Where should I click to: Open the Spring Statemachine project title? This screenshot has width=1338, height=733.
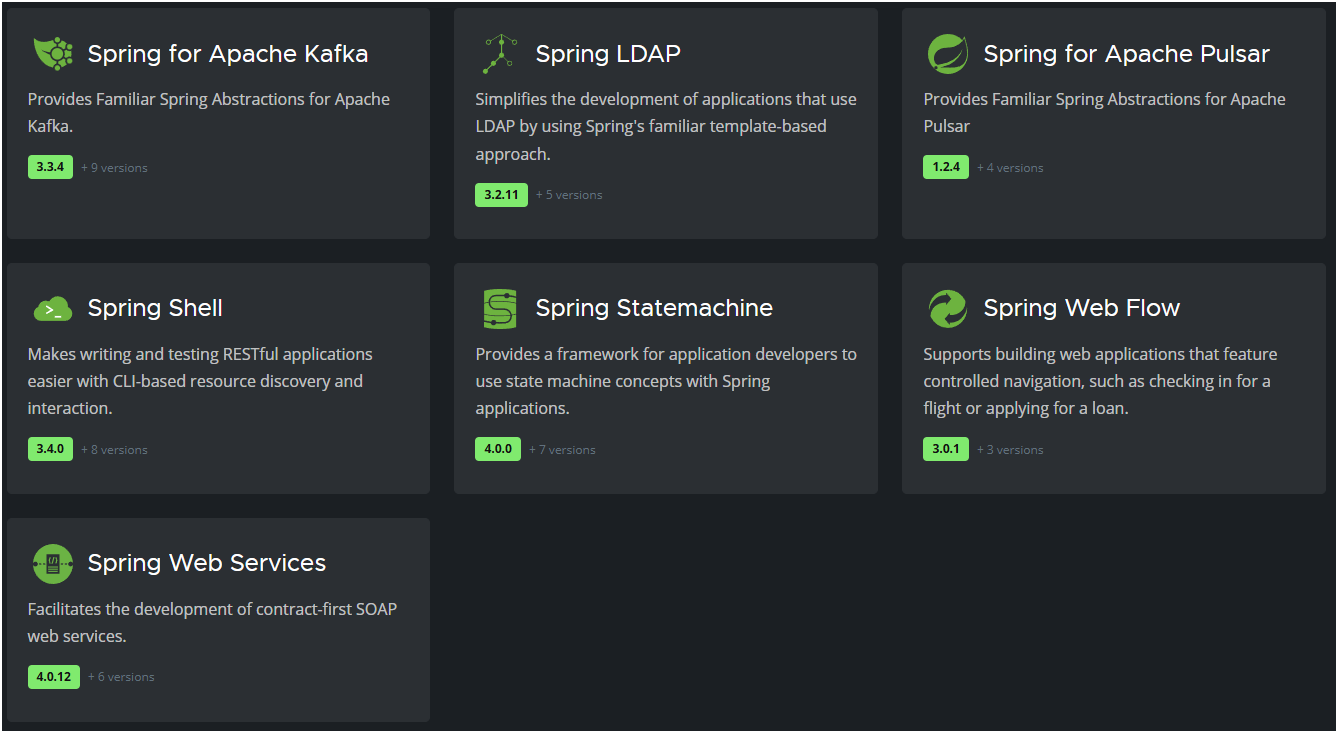(654, 308)
